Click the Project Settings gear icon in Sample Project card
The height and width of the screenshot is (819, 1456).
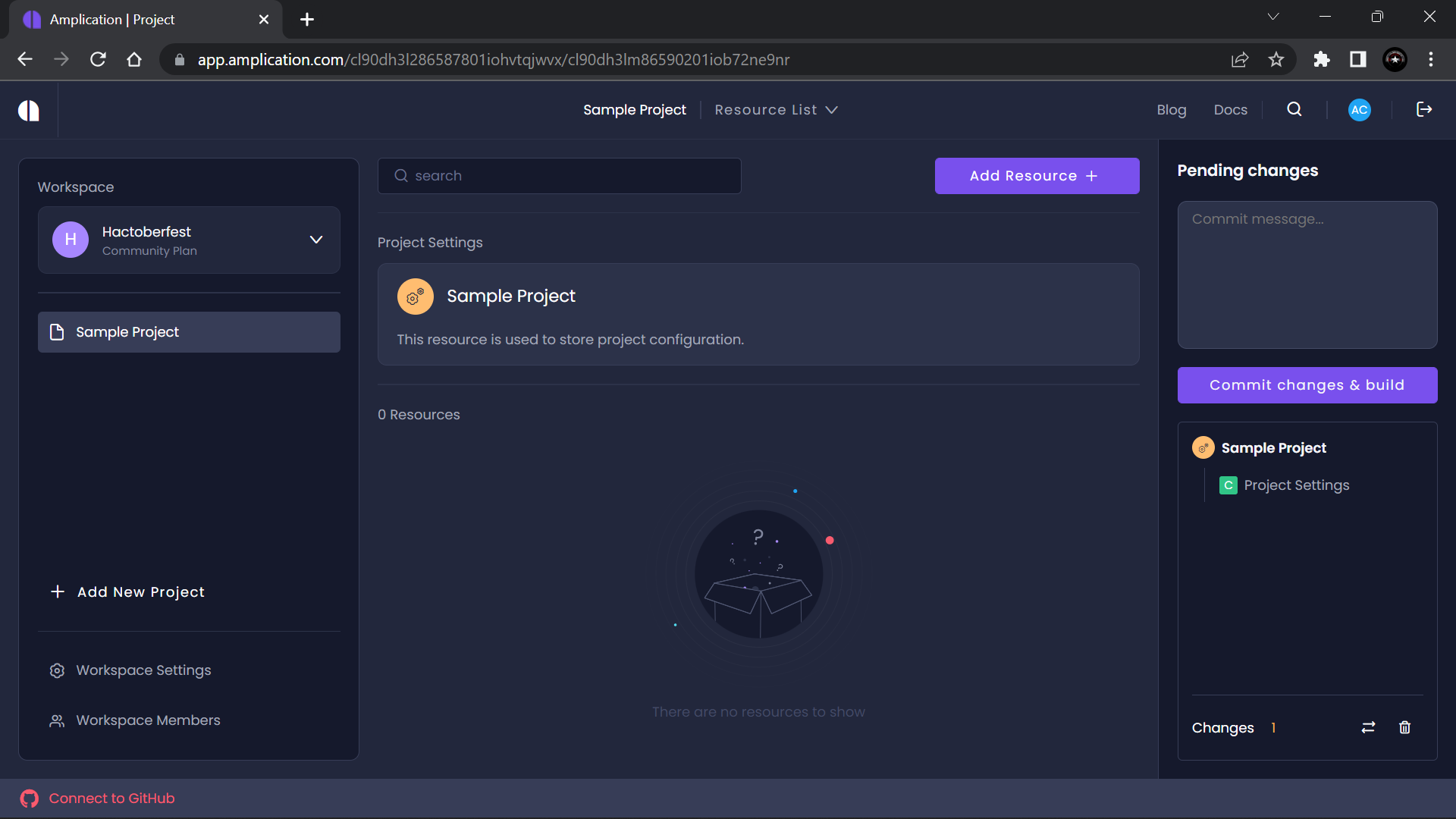click(415, 297)
